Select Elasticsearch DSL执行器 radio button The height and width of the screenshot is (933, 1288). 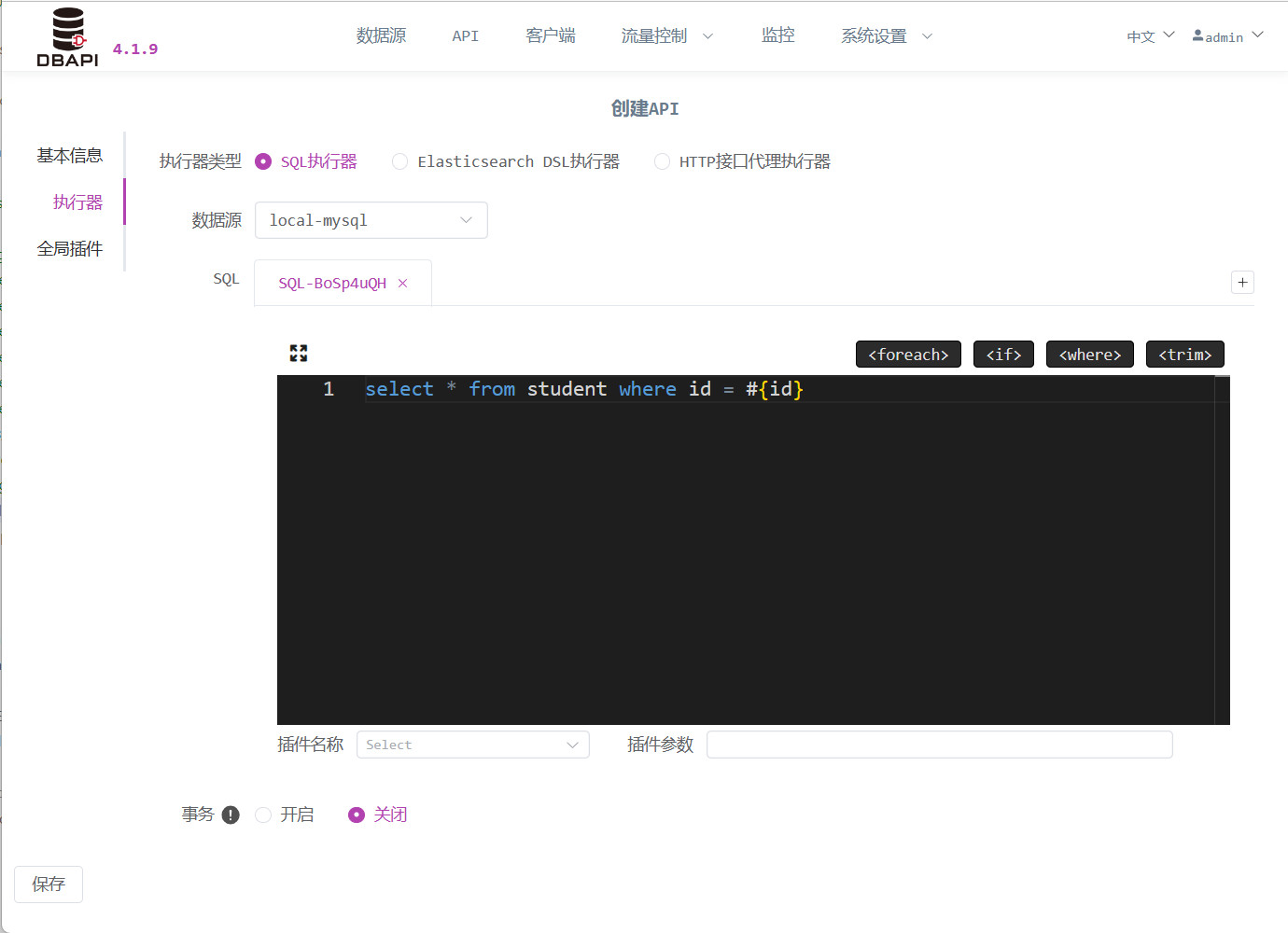[399, 161]
